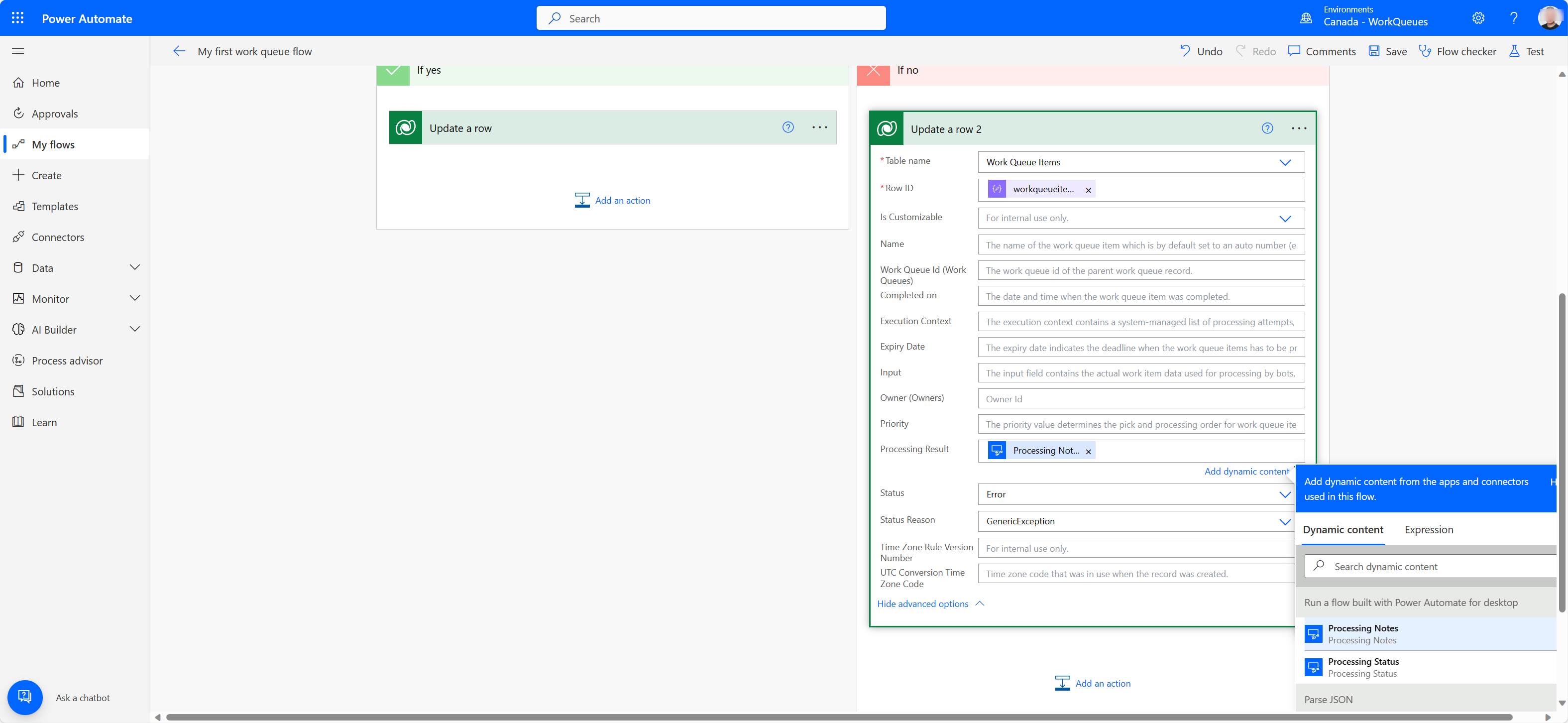Click Redo in the command bar
Viewport: 1568px width, 723px height.
[1255, 51]
